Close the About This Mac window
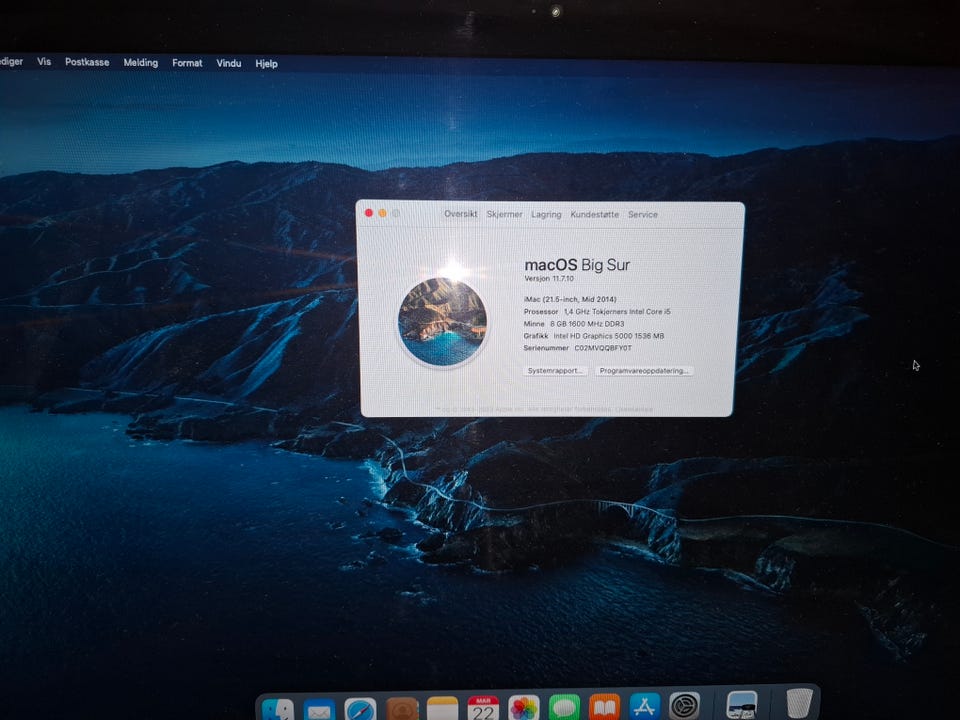960x720 pixels. pos(369,212)
